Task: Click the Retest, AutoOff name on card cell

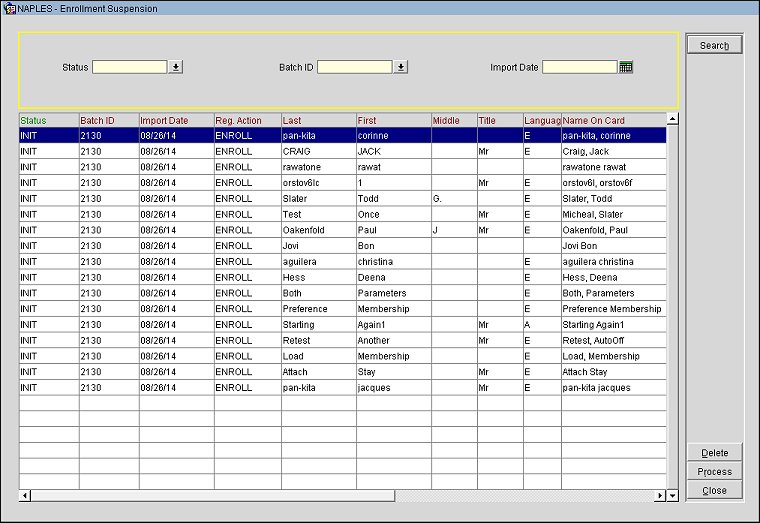Action: 614,340
